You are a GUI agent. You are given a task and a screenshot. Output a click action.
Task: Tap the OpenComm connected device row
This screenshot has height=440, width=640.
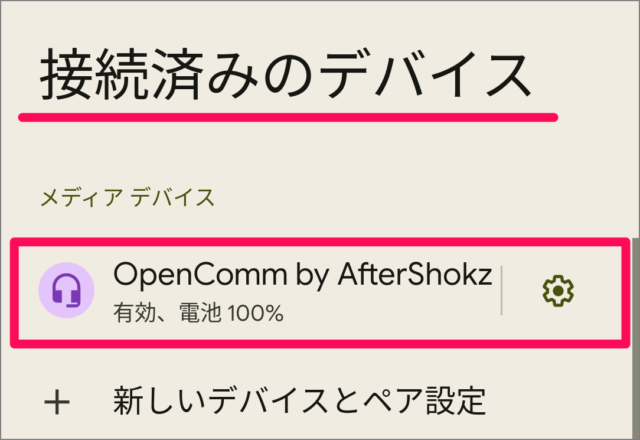point(280,292)
